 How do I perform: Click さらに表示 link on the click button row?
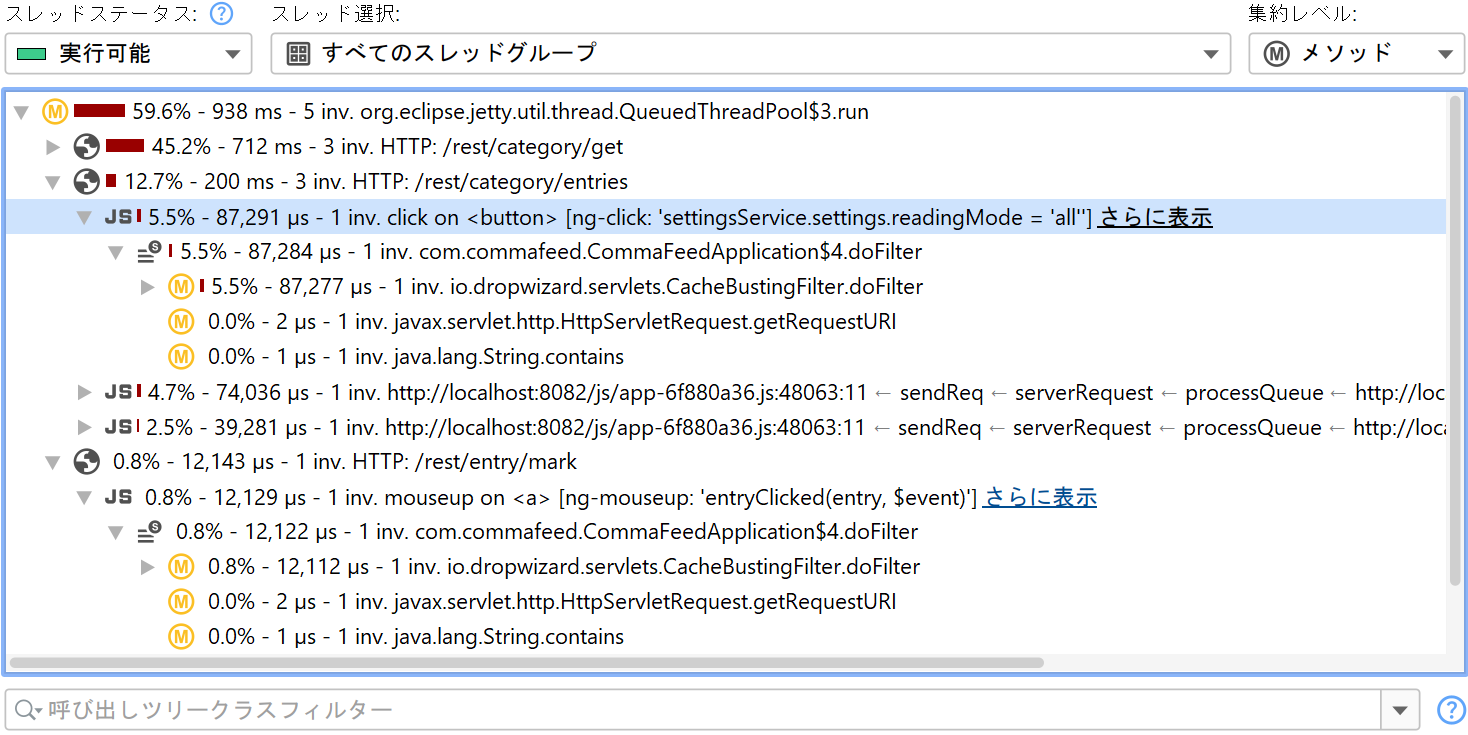[x=1155, y=217]
